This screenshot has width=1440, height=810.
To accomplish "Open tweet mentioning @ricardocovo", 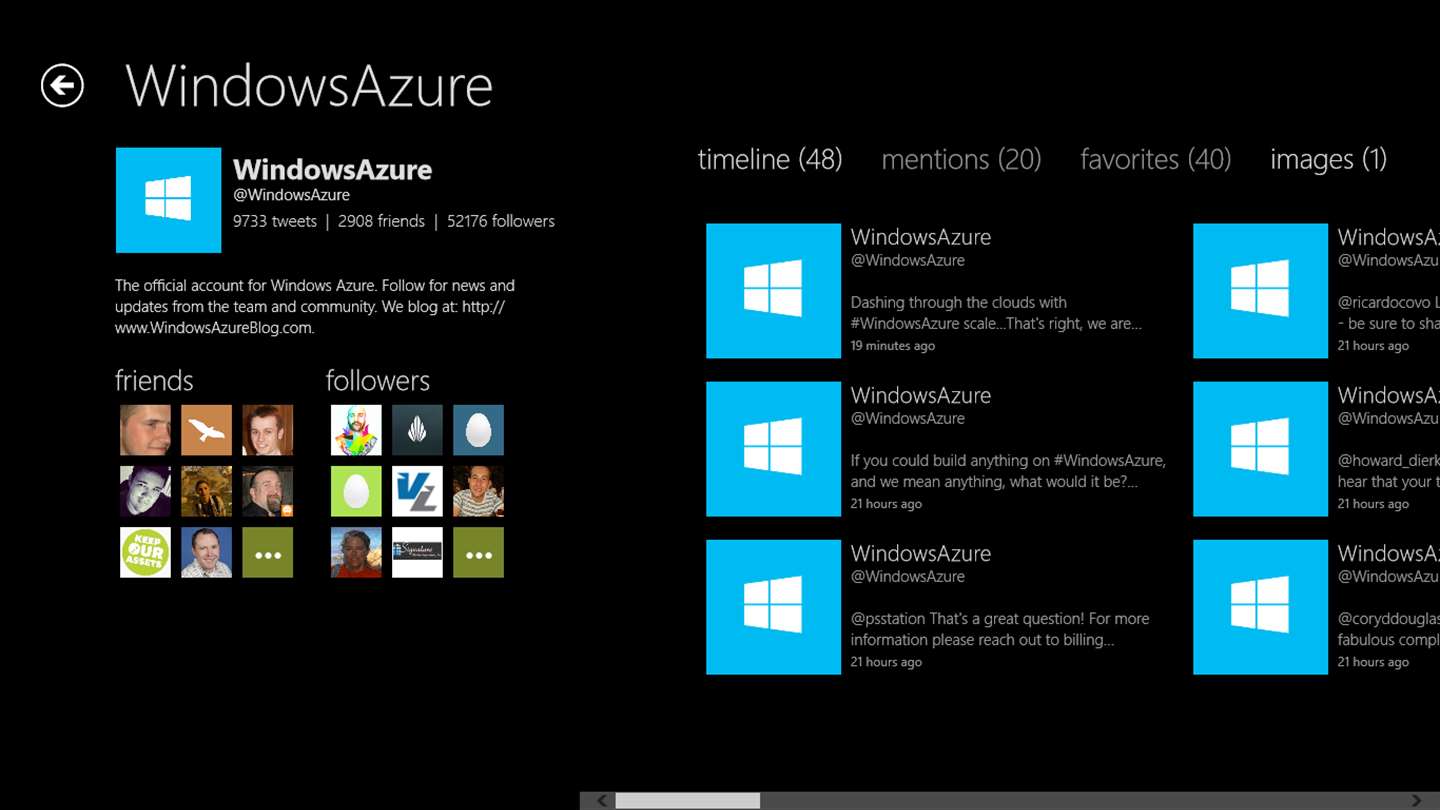I will click(1316, 291).
